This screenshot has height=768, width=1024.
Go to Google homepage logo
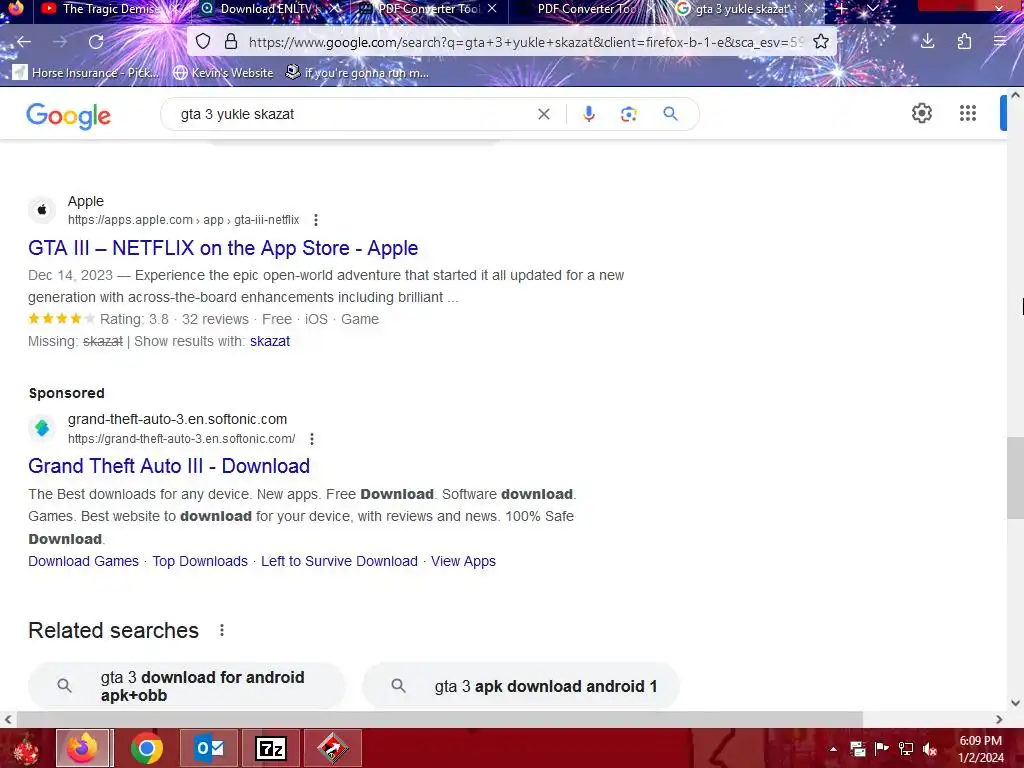69,116
